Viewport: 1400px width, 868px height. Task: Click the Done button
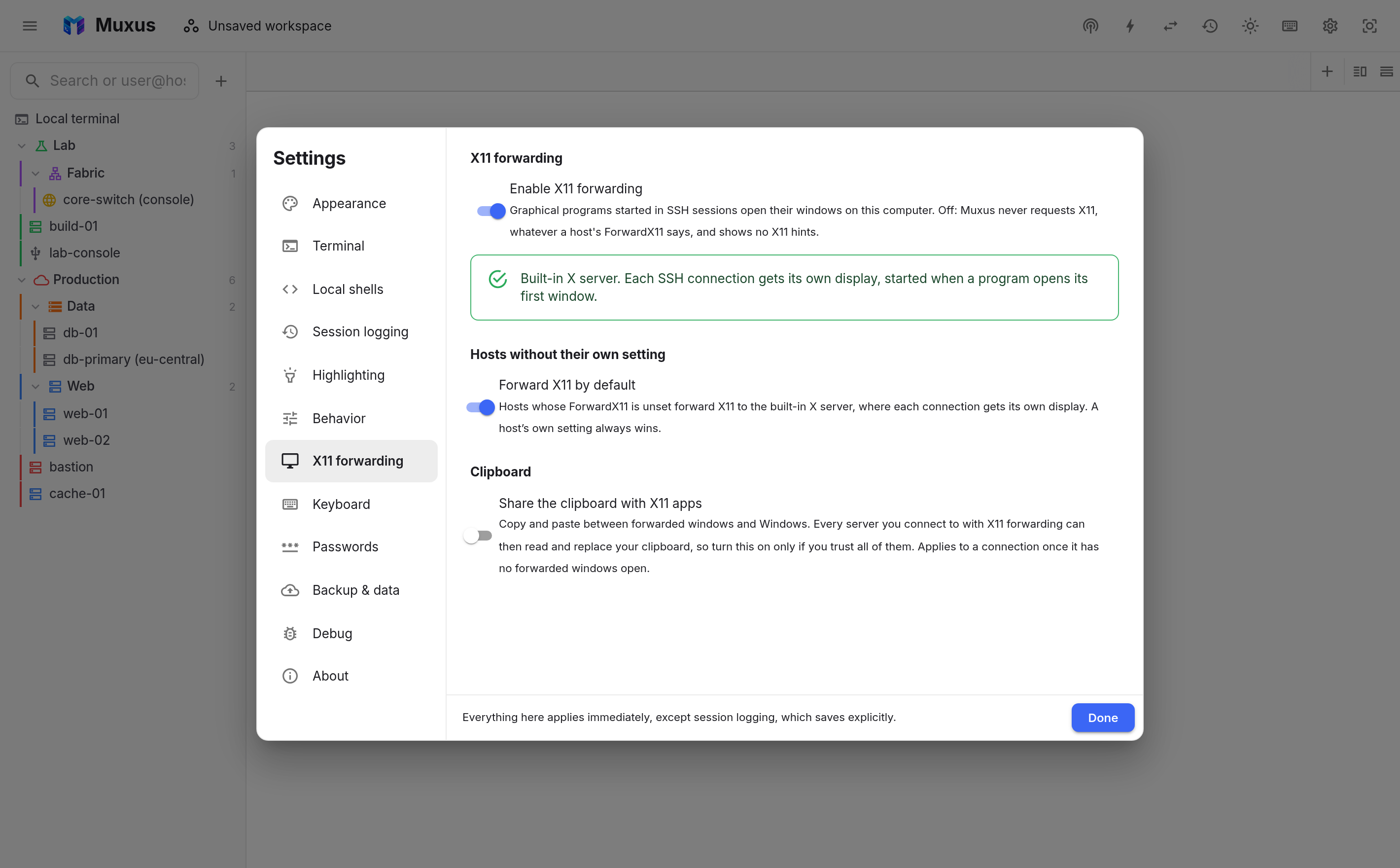1102,717
